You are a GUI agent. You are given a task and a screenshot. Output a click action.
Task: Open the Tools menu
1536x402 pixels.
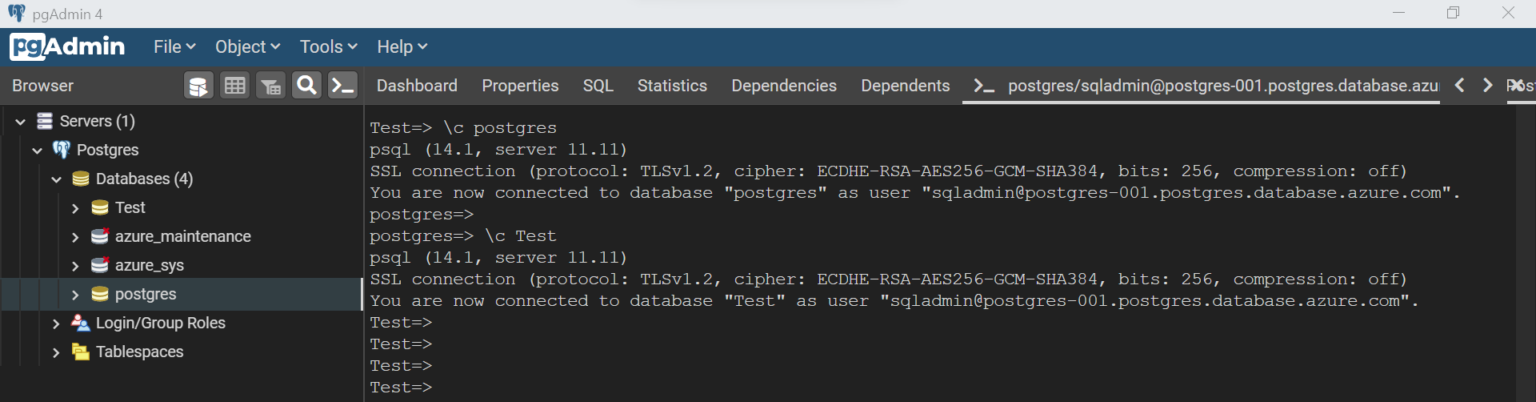[x=329, y=47]
